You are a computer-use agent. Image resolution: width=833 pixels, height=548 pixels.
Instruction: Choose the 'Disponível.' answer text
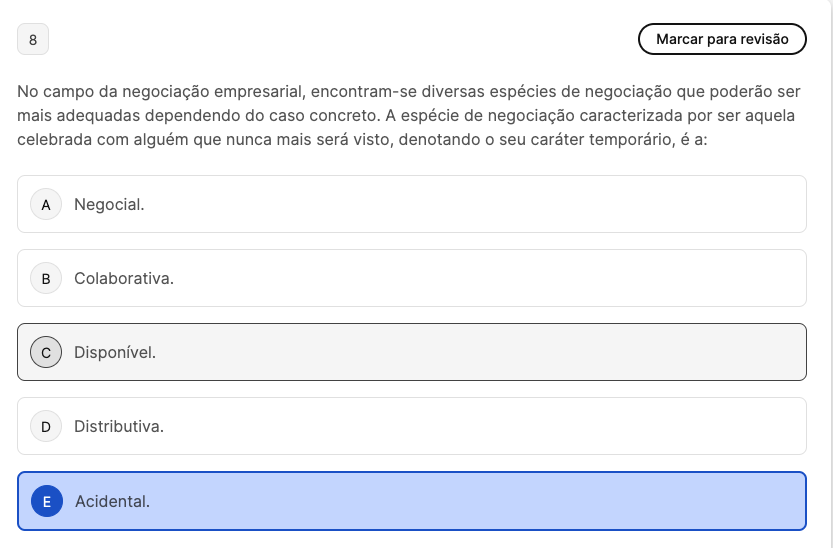115,352
